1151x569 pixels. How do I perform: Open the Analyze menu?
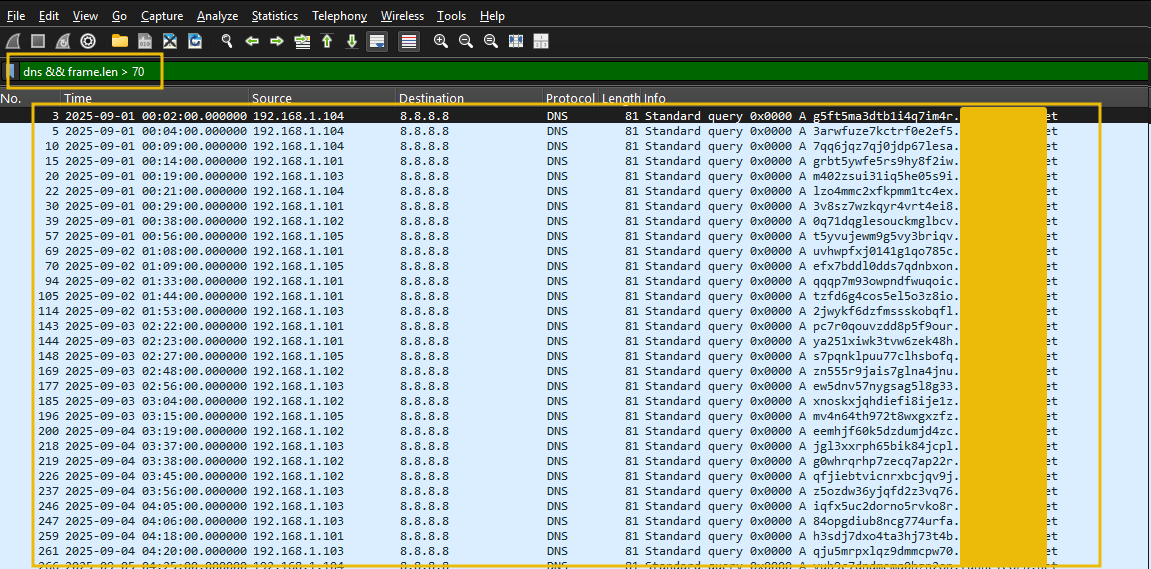(x=217, y=16)
